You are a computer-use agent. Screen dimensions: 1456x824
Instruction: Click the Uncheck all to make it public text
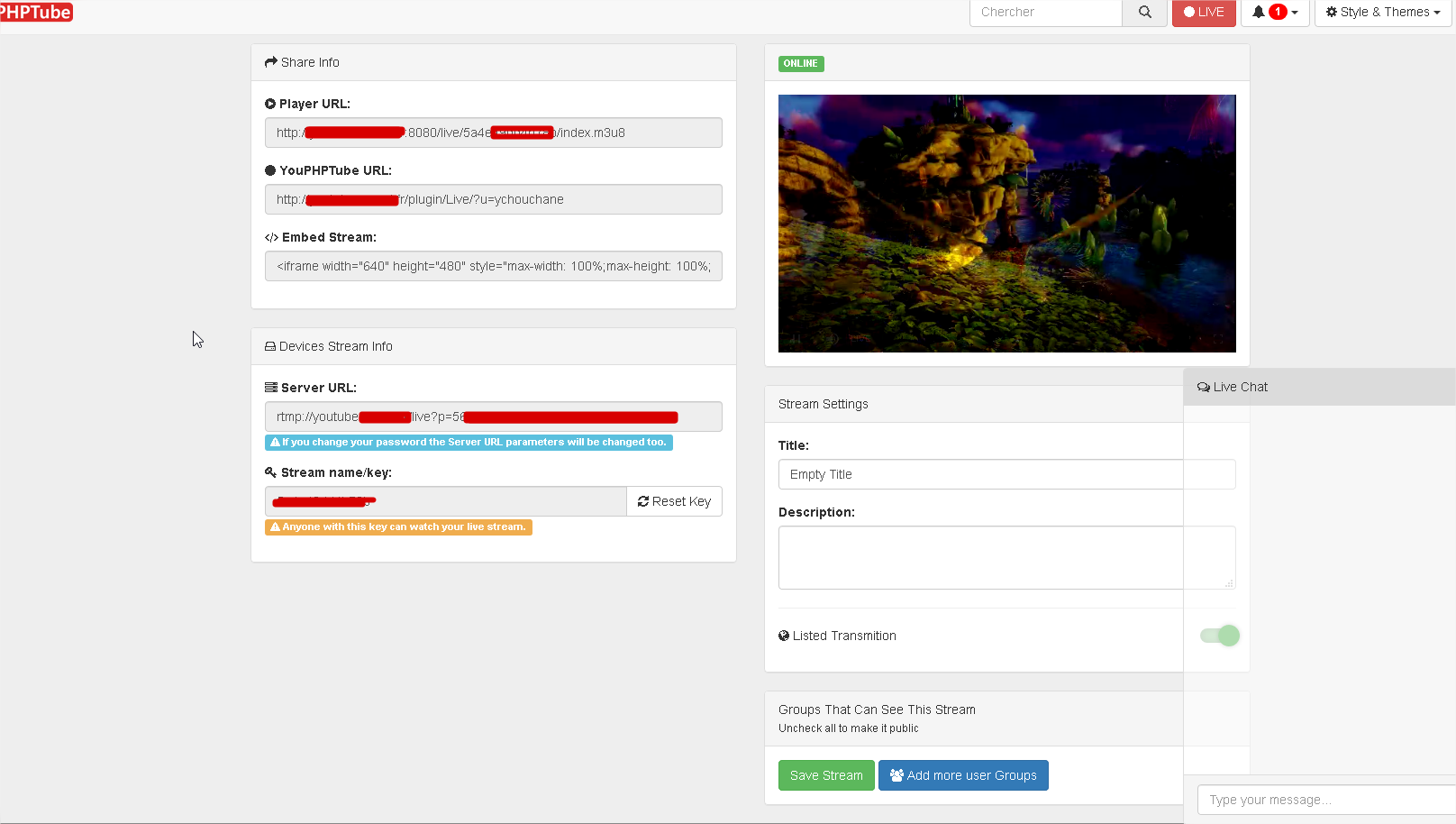pyautogui.click(x=849, y=728)
